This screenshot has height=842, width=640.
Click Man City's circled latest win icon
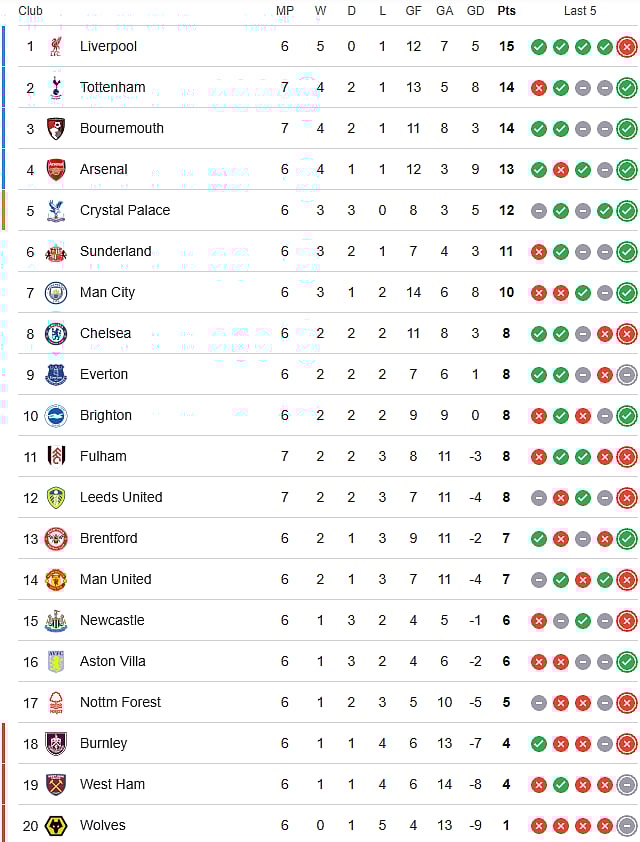(x=627, y=292)
